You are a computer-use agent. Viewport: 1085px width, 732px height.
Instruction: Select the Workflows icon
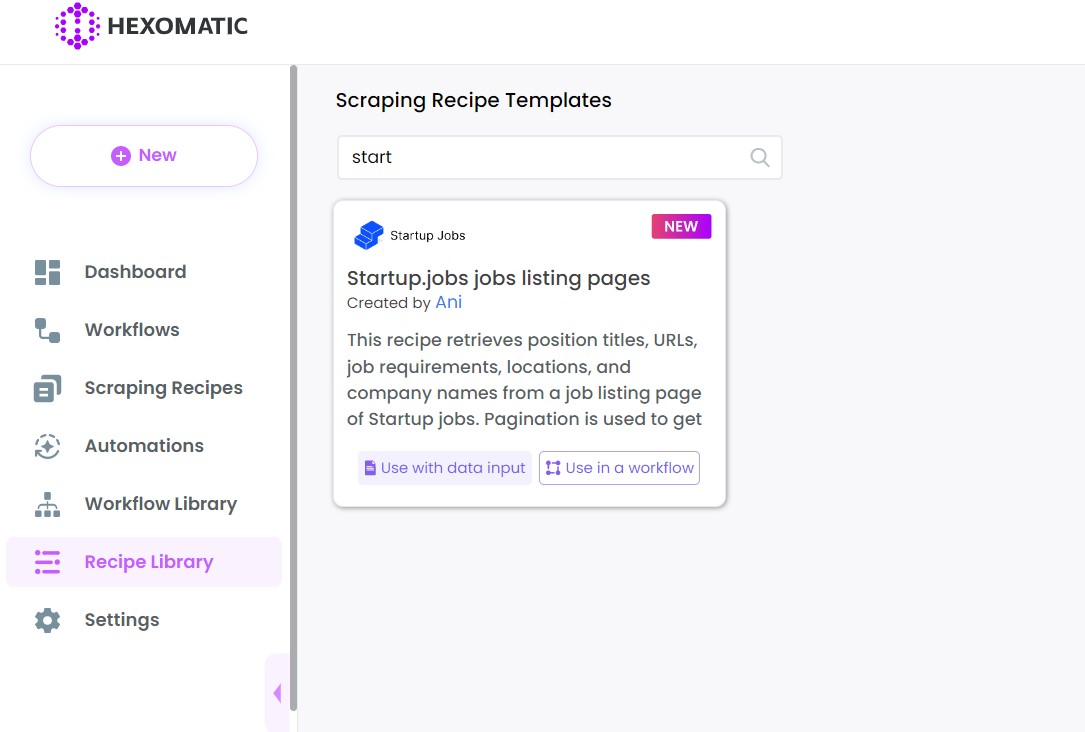click(x=47, y=329)
